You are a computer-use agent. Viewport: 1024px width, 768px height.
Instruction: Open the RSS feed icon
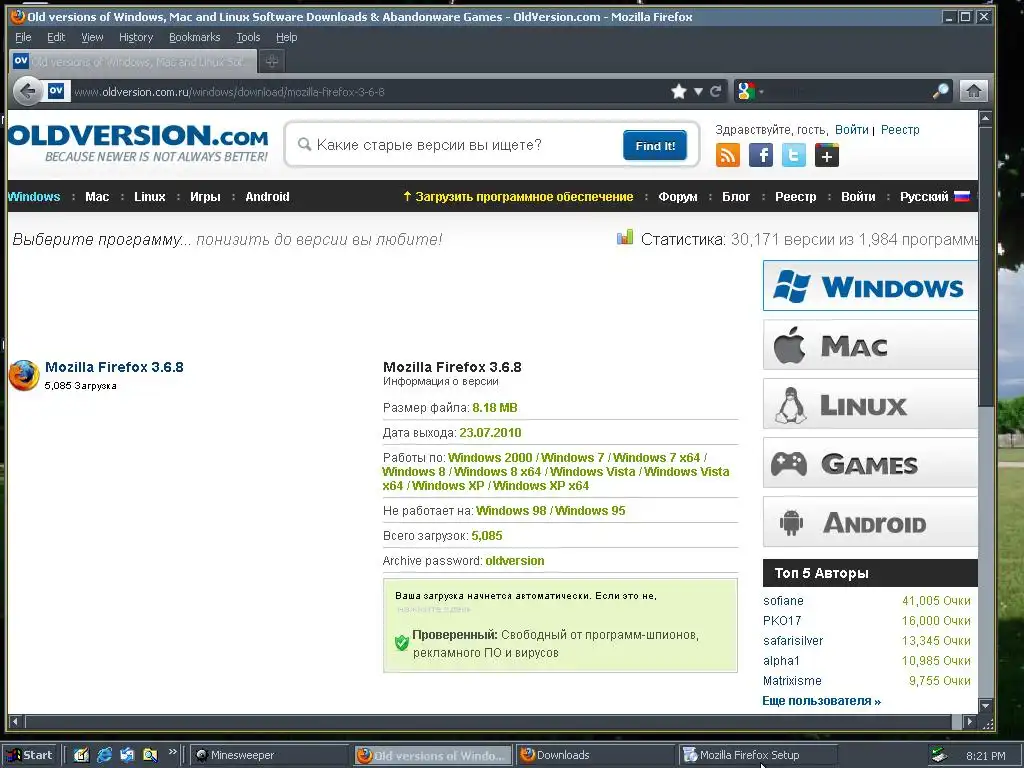pos(728,155)
